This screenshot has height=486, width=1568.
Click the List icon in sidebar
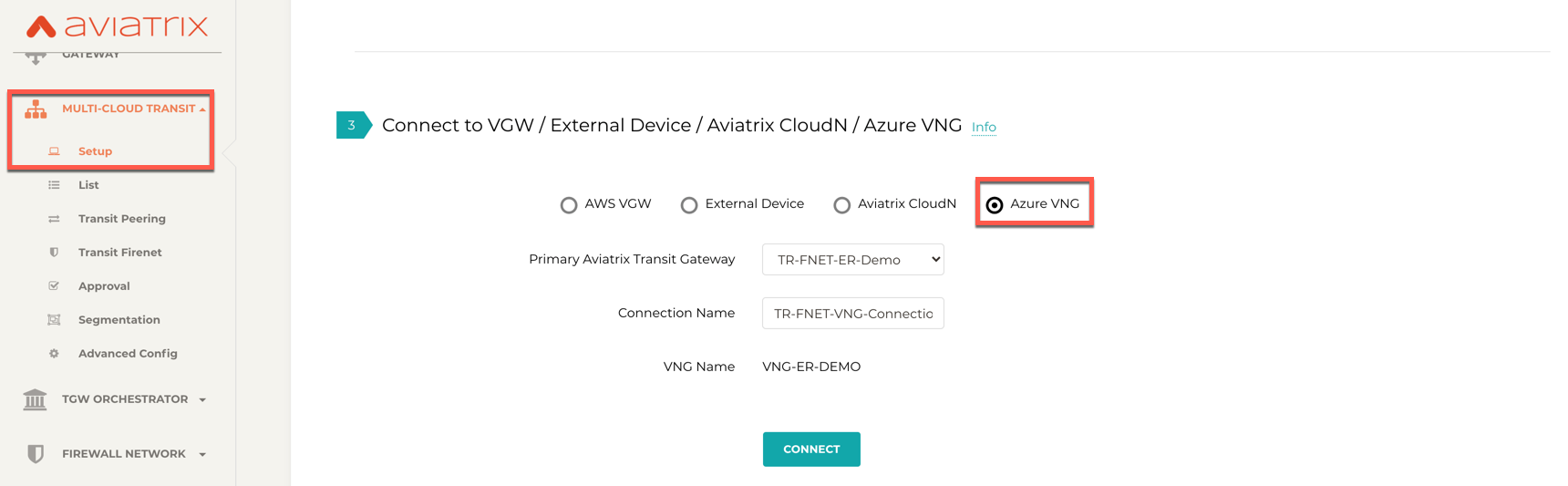[x=54, y=185]
